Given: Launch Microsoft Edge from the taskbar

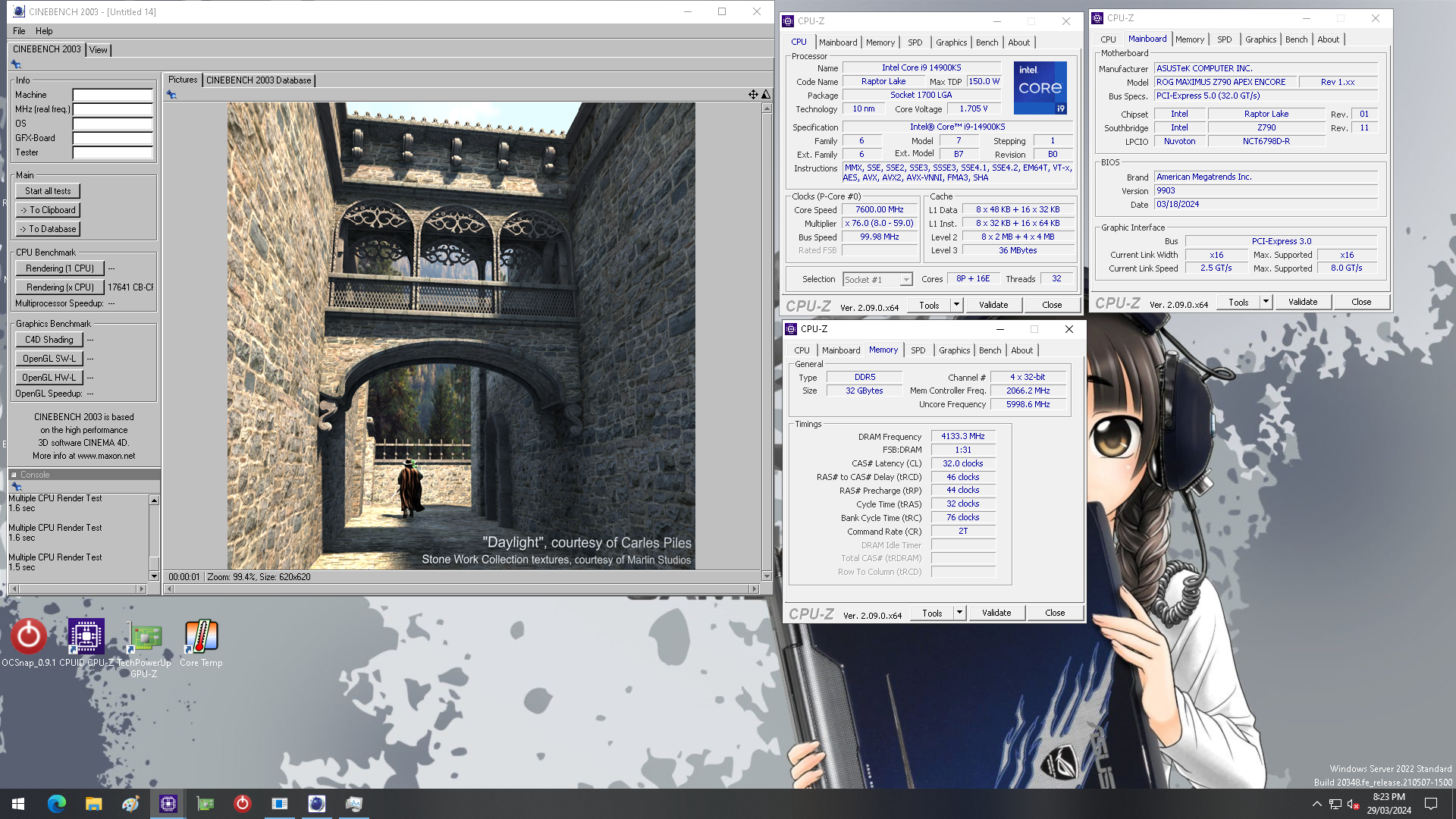Looking at the screenshot, I should click(x=56, y=804).
